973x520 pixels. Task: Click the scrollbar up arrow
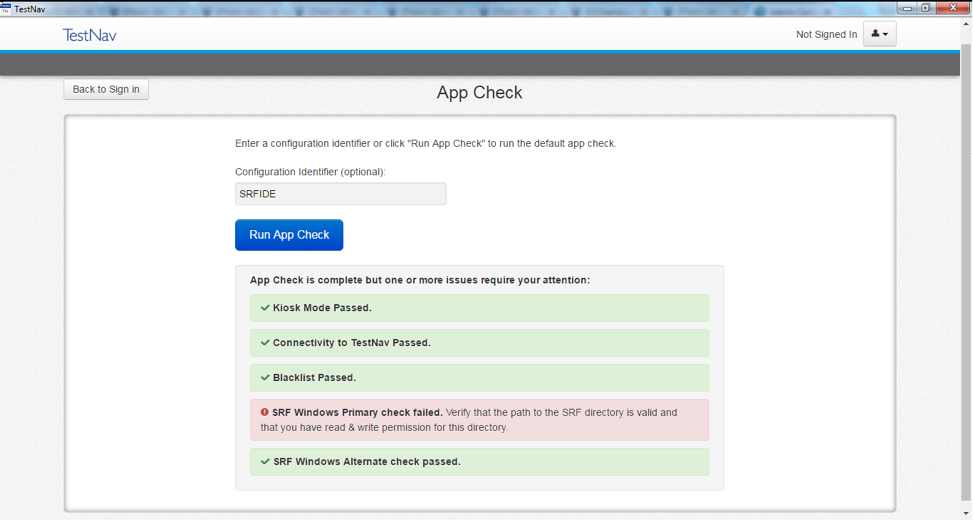tap(965, 24)
